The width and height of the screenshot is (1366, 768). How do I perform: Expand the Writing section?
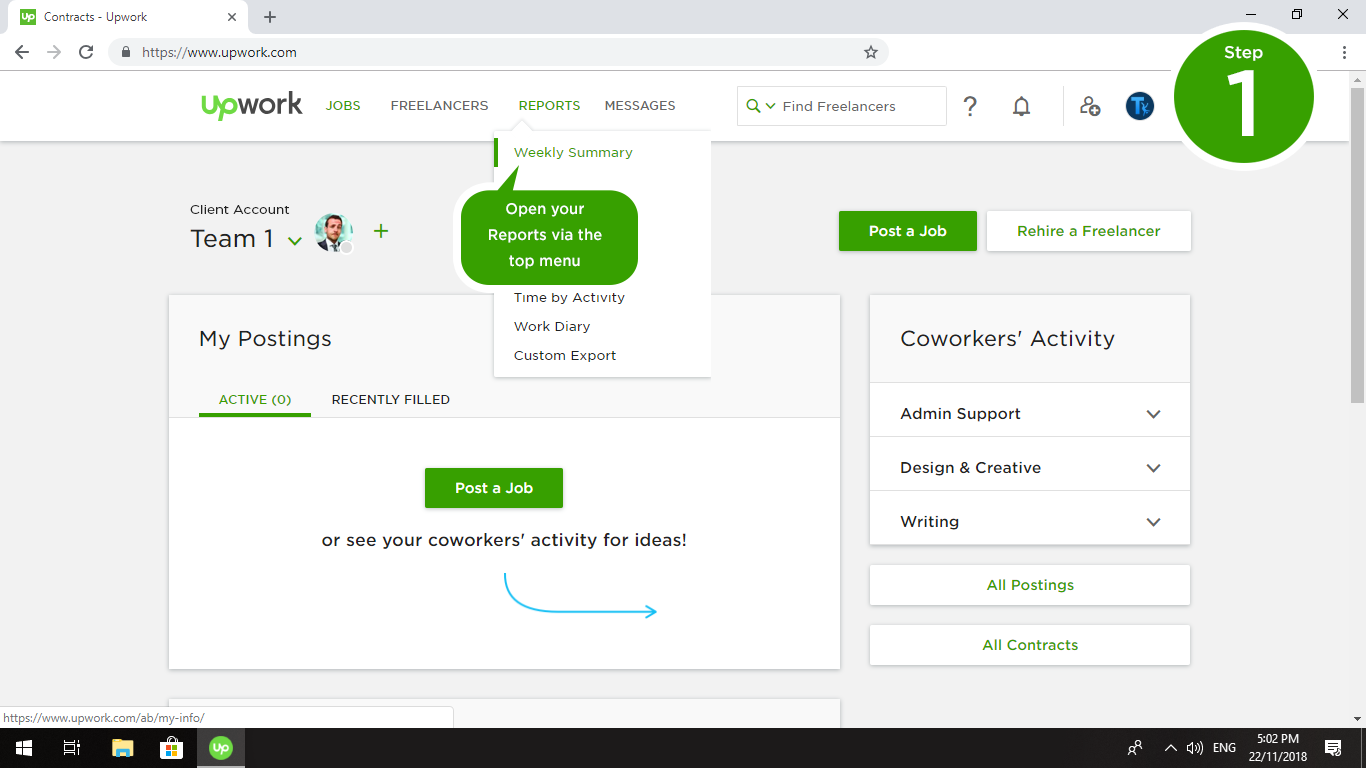pyautogui.click(x=1153, y=522)
